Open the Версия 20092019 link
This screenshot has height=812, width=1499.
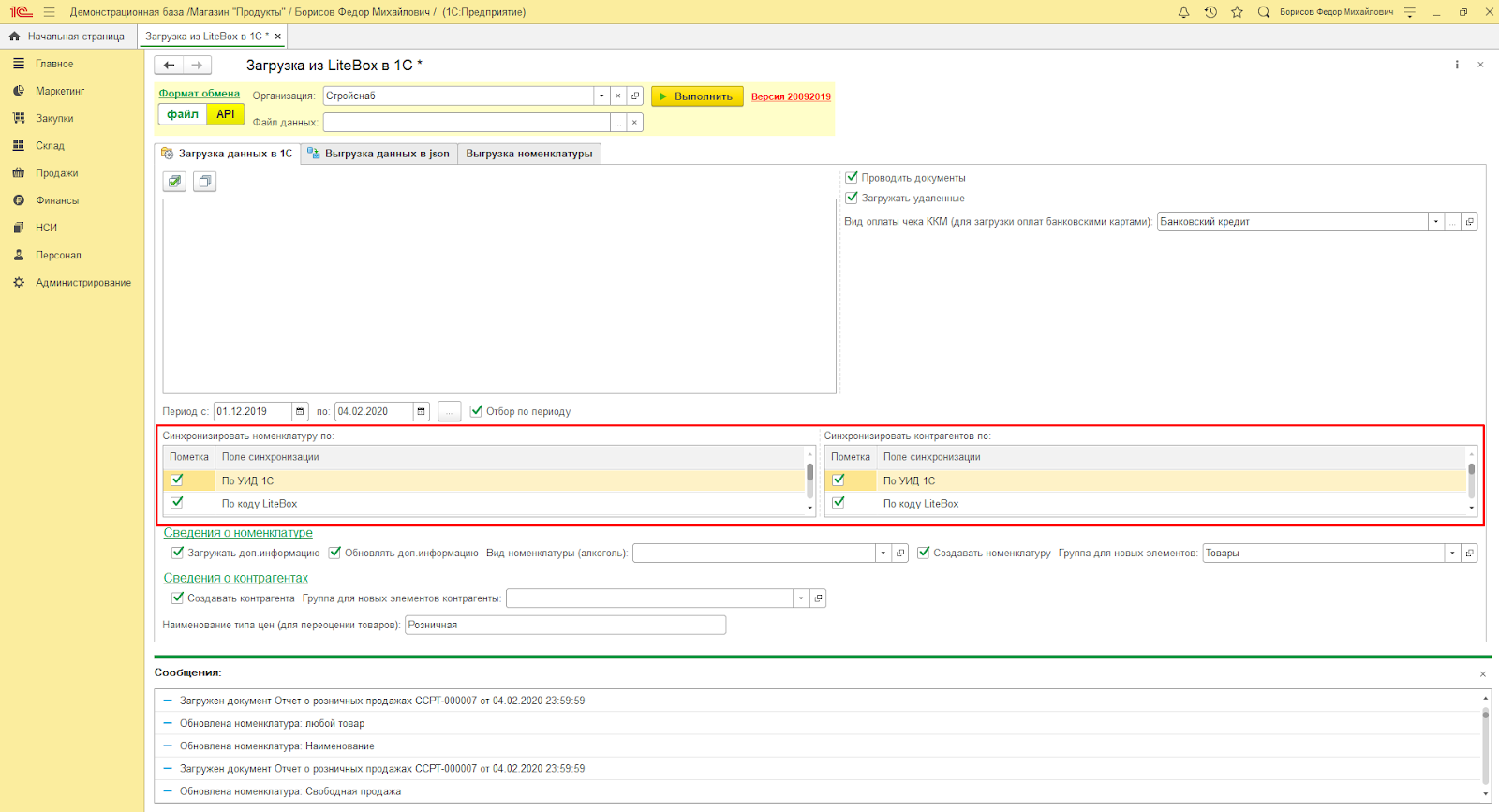point(791,96)
